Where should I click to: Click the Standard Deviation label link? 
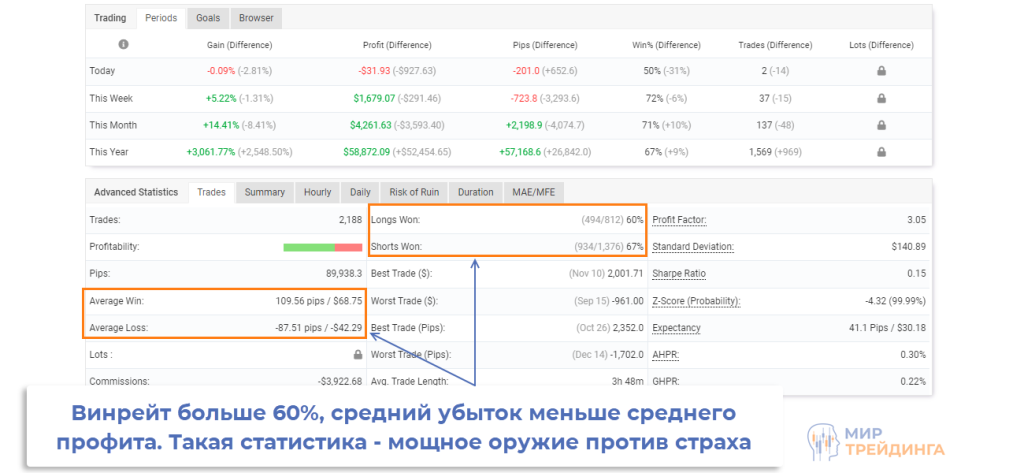click(693, 246)
